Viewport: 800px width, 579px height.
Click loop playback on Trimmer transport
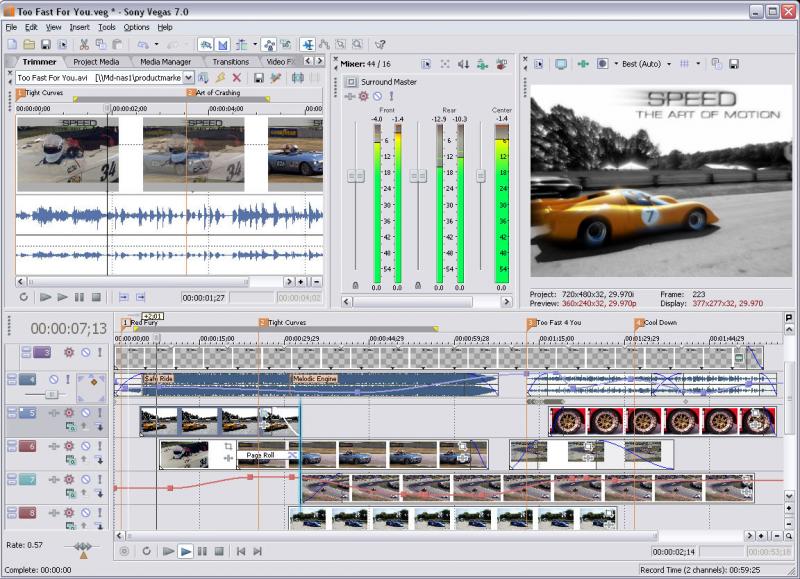click(23, 297)
